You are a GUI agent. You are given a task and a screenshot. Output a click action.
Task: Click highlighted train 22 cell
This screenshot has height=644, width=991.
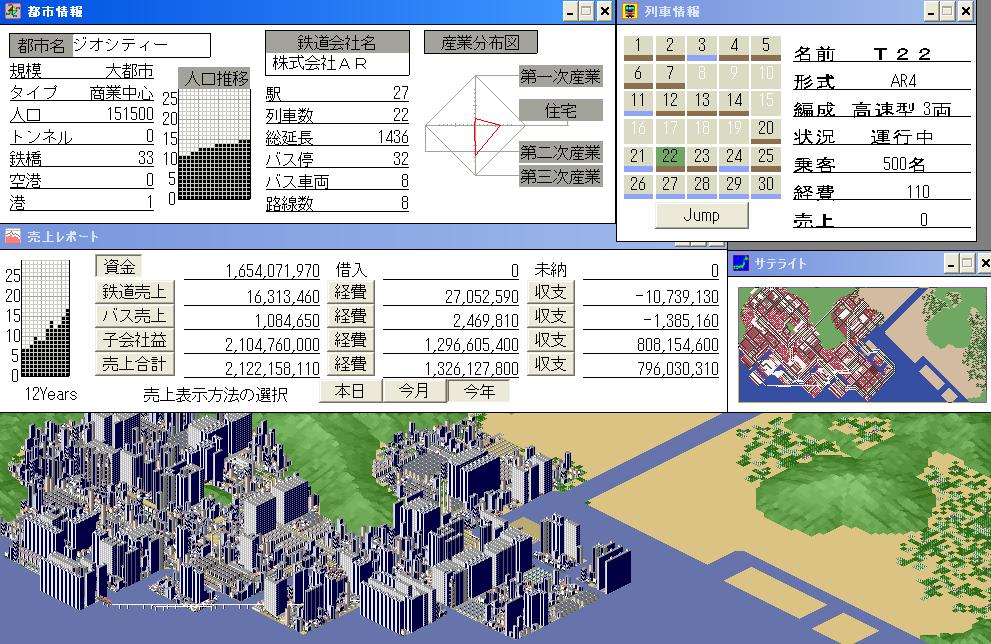point(670,158)
